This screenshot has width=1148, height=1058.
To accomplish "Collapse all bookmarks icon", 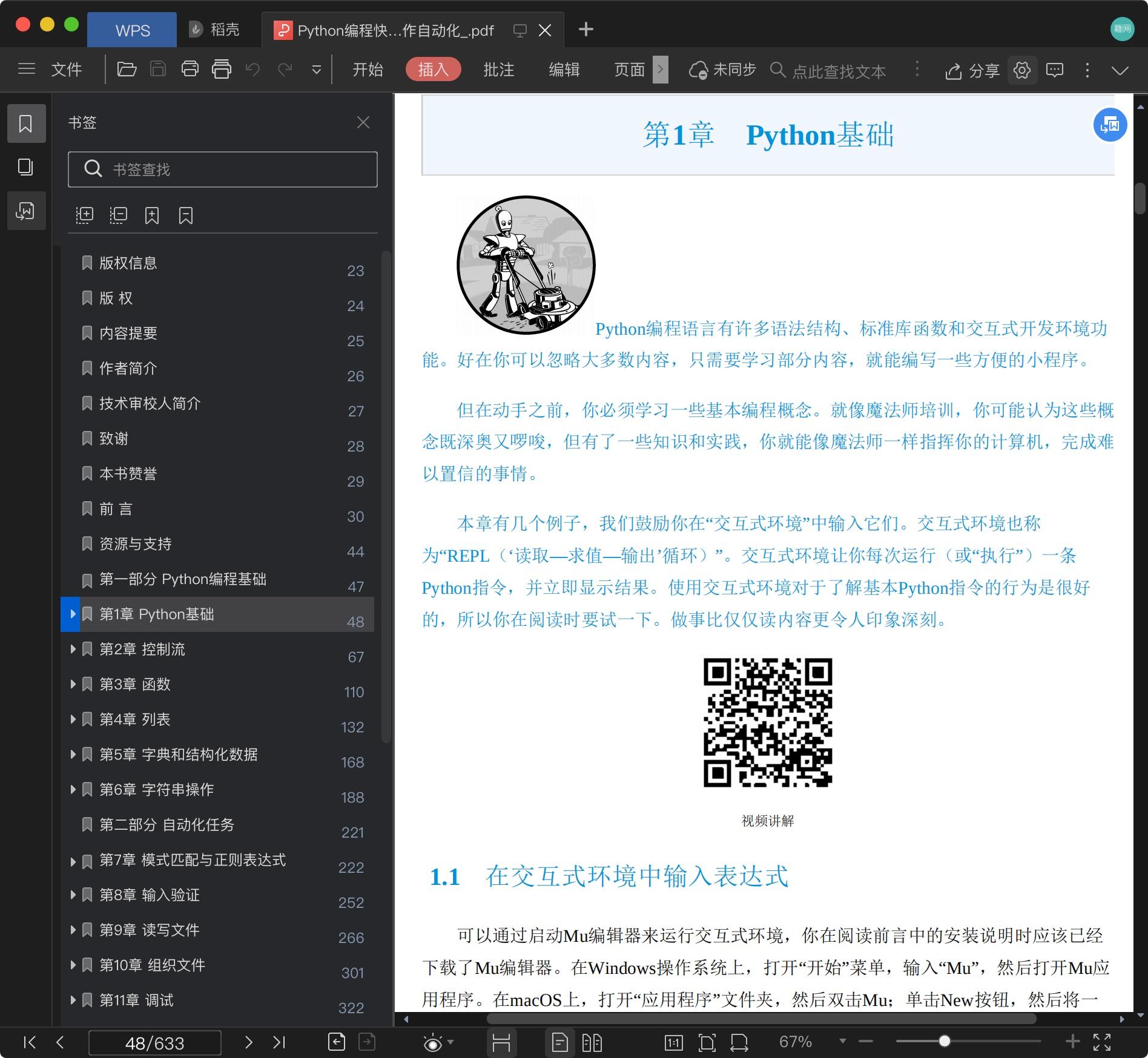I will tap(118, 215).
